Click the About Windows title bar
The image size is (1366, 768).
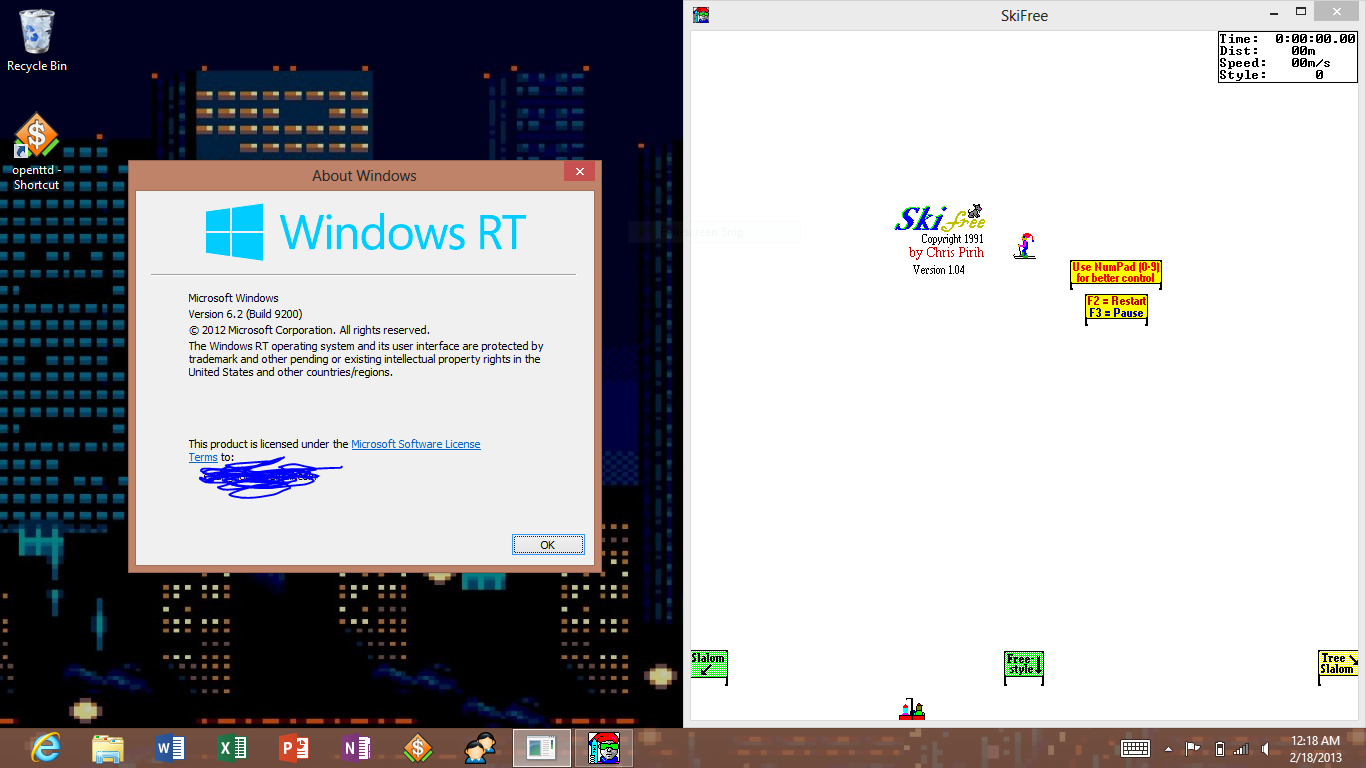pyautogui.click(x=364, y=176)
